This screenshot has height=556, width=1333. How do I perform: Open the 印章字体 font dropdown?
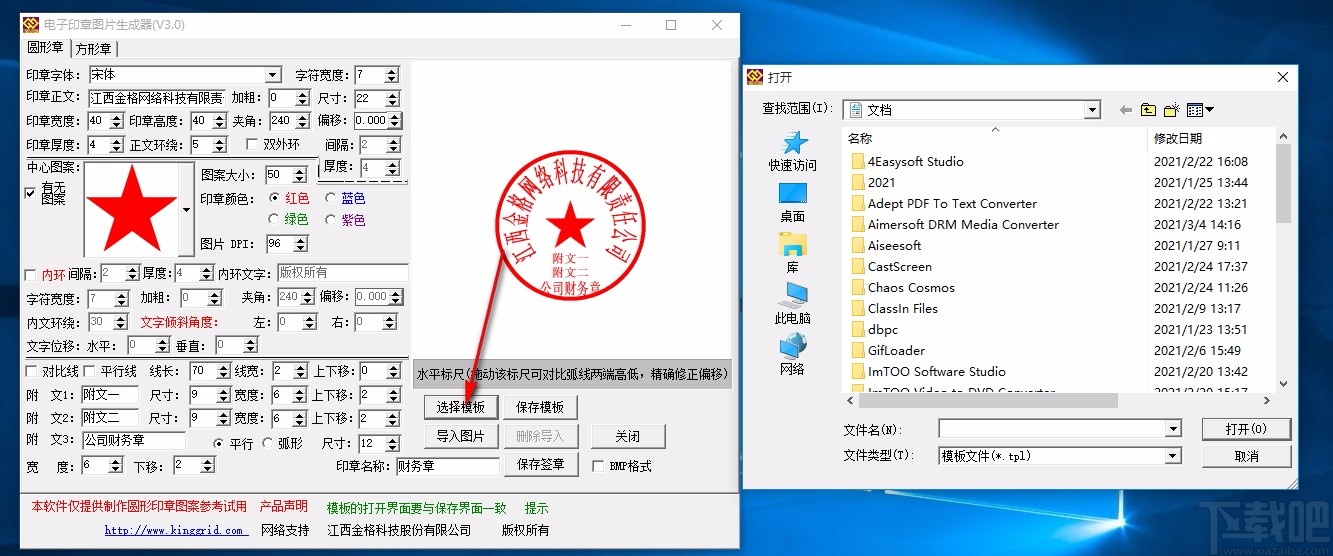273,75
